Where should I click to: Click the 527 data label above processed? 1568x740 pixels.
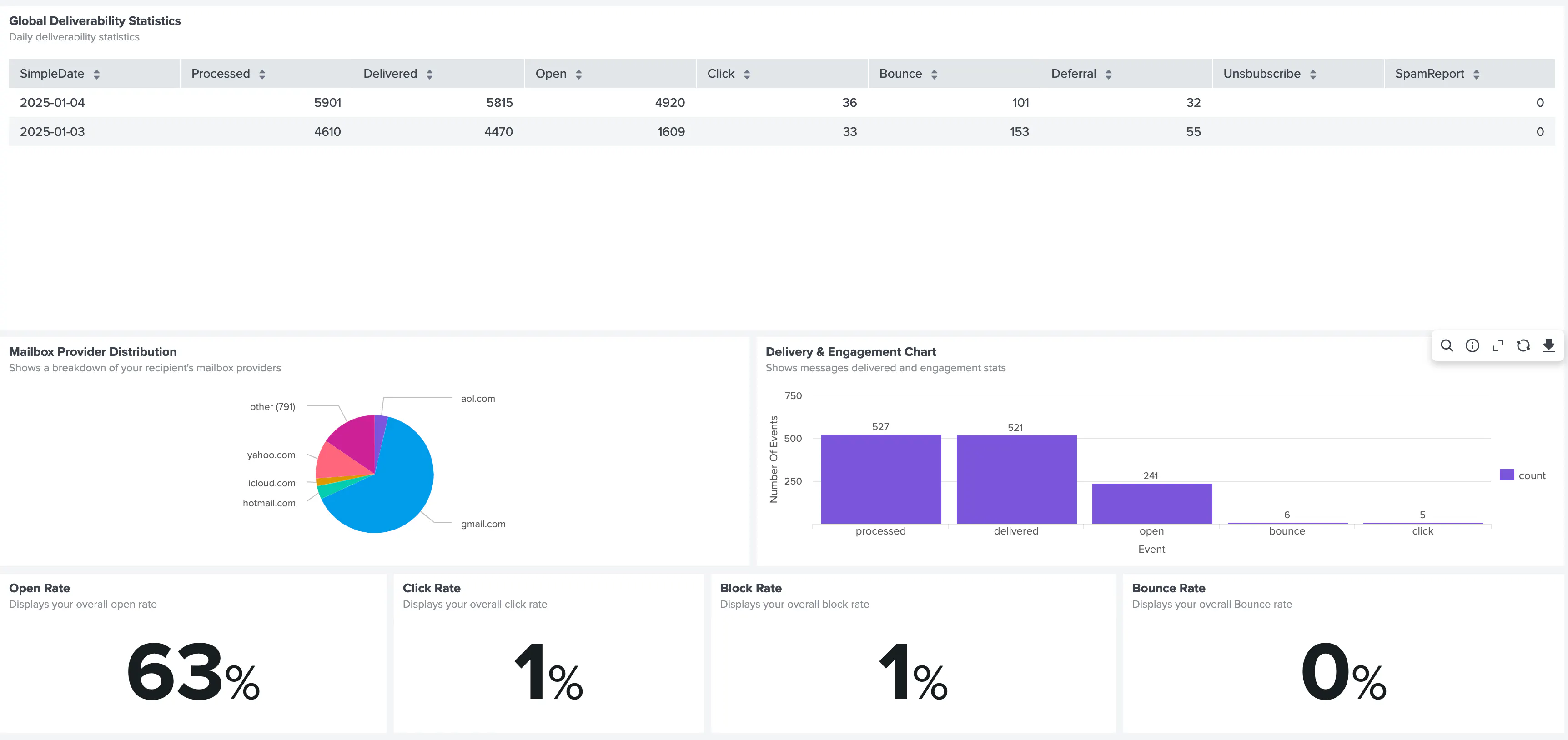[881, 427]
